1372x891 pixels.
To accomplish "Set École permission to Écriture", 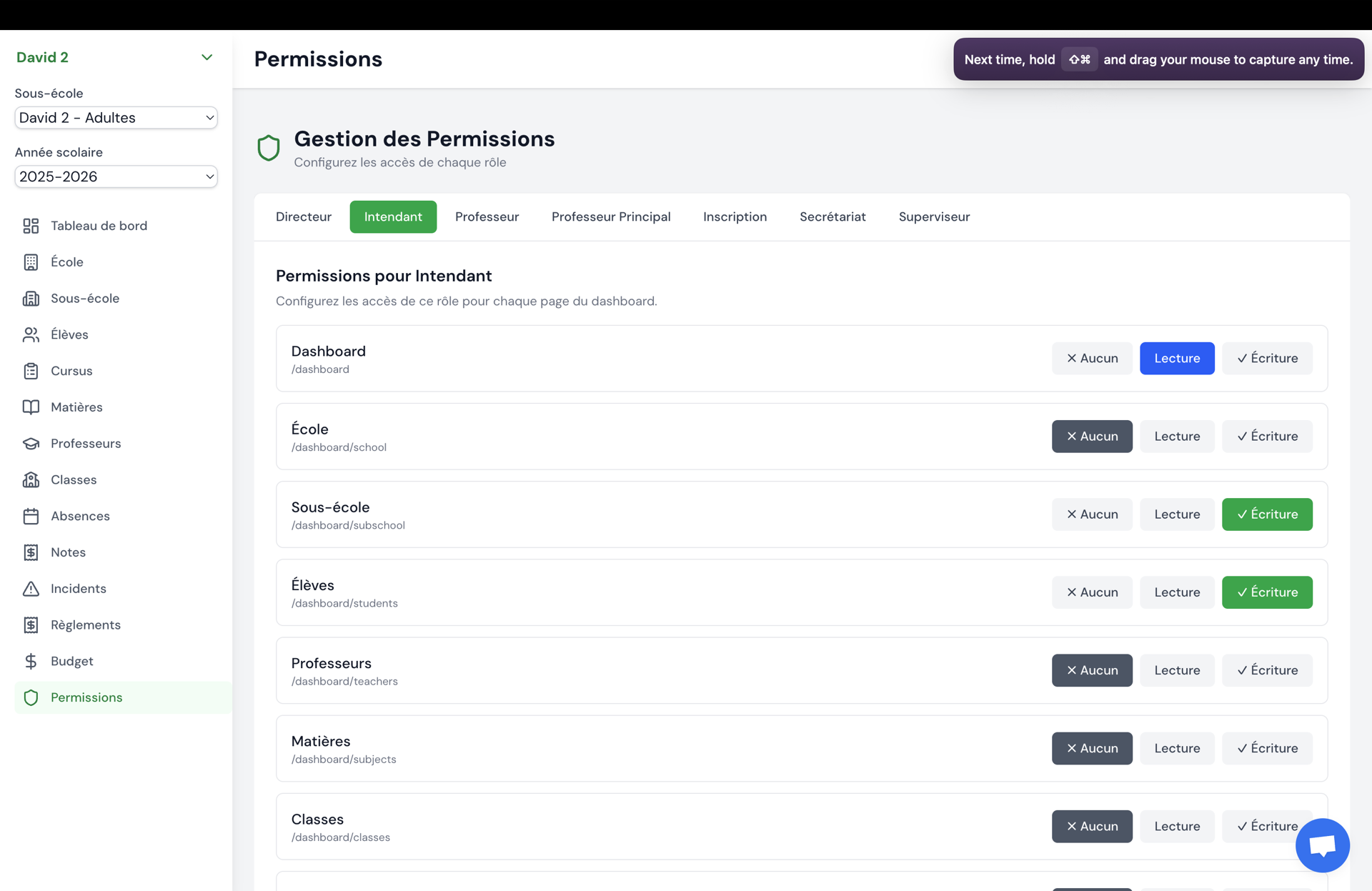I will (1267, 437).
